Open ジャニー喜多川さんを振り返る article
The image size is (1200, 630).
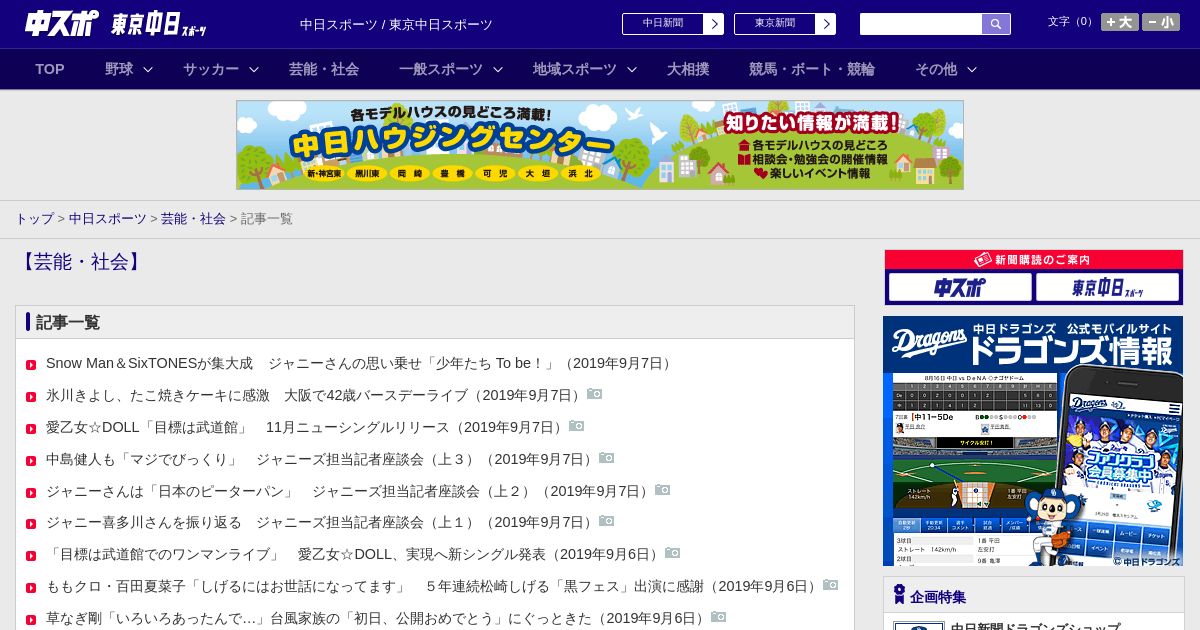click(x=322, y=522)
